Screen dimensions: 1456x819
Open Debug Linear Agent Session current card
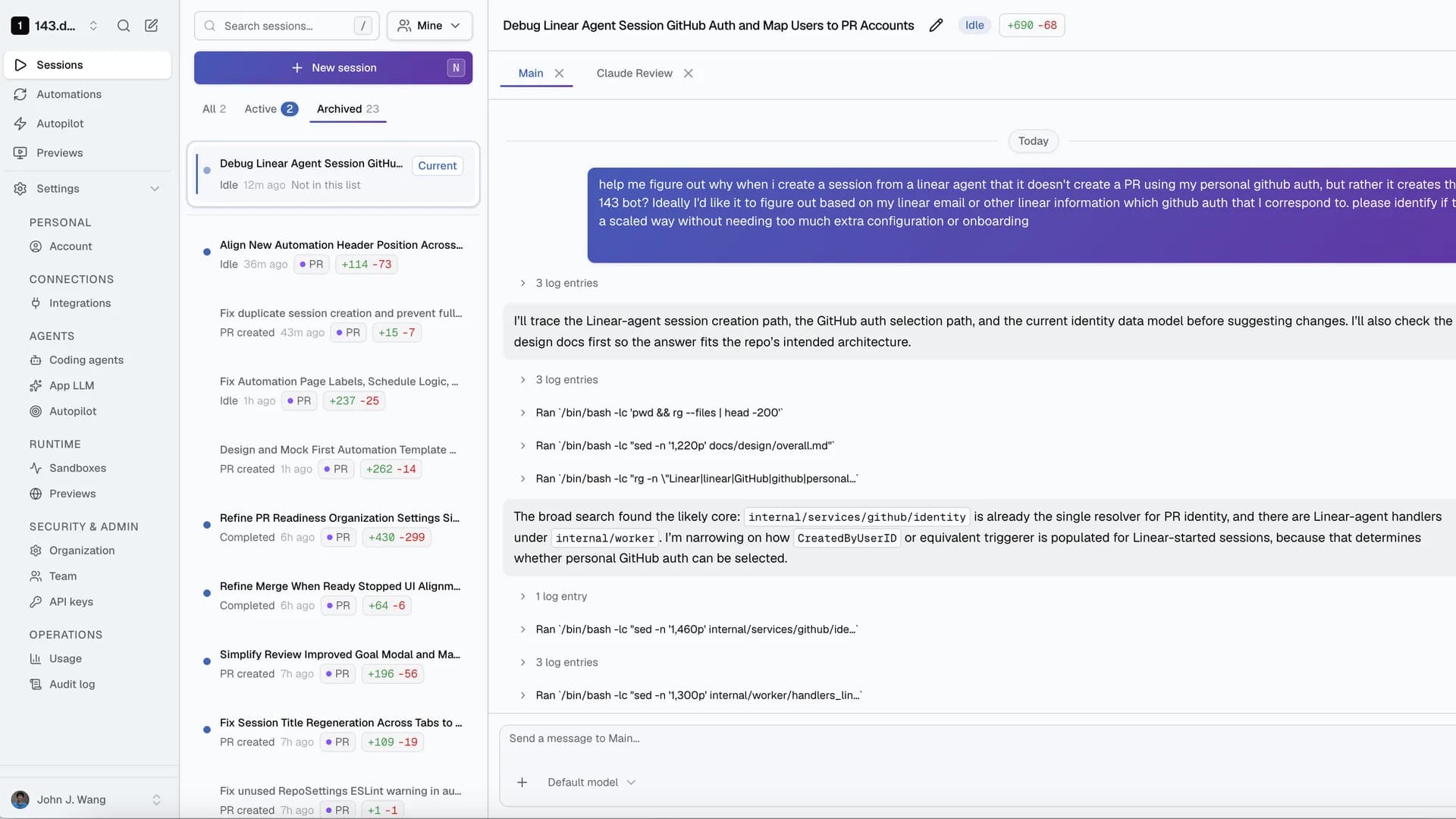pos(333,174)
